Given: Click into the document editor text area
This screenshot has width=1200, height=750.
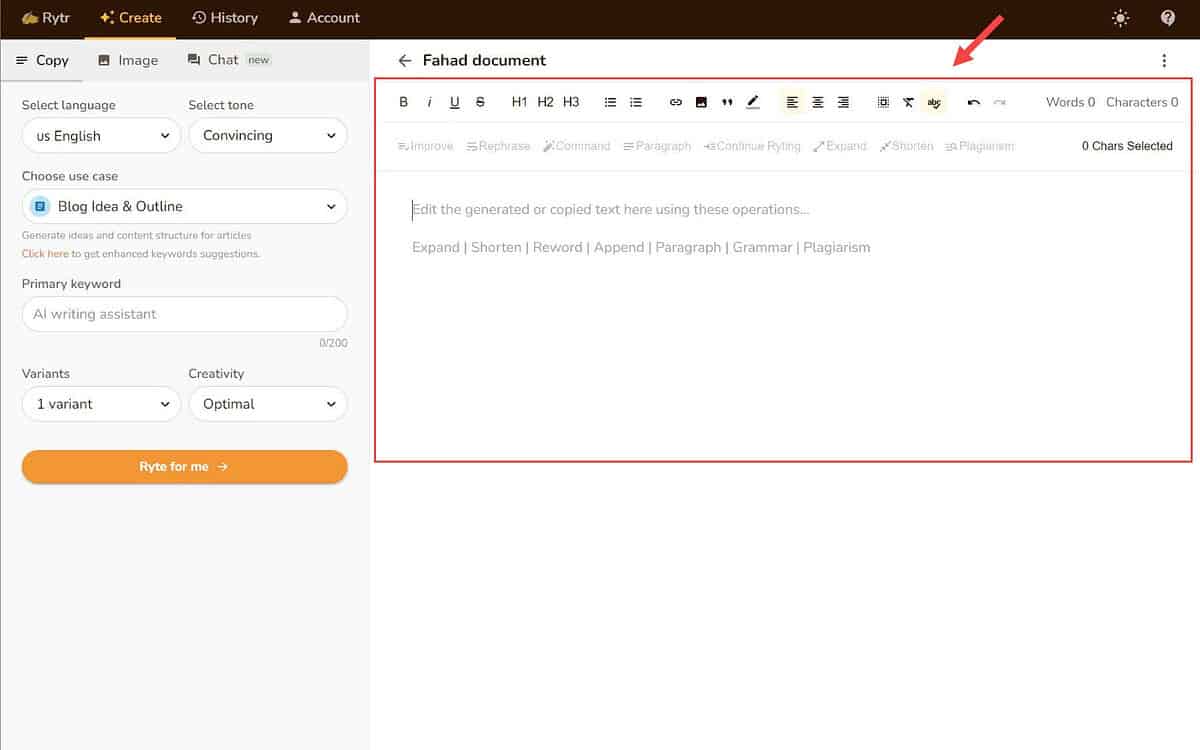Looking at the screenshot, I should (x=783, y=315).
